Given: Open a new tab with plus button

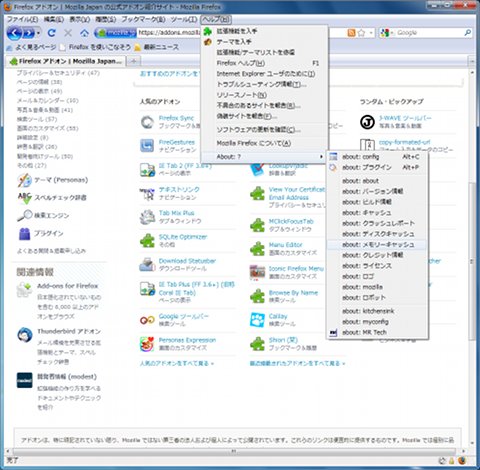Looking at the screenshot, I should (x=134, y=61).
